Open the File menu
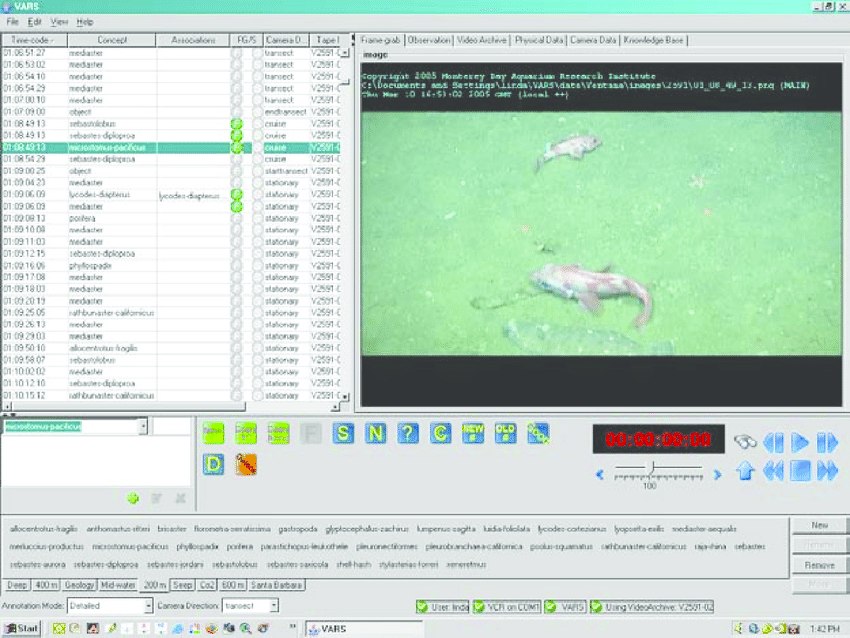This screenshot has height=638, width=850. pos(12,22)
